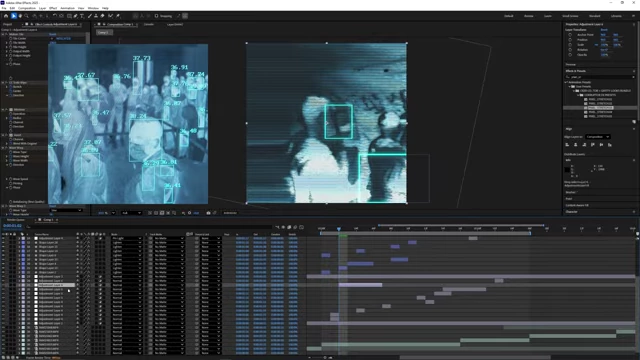Select the Hand tool

[x=20, y=16]
